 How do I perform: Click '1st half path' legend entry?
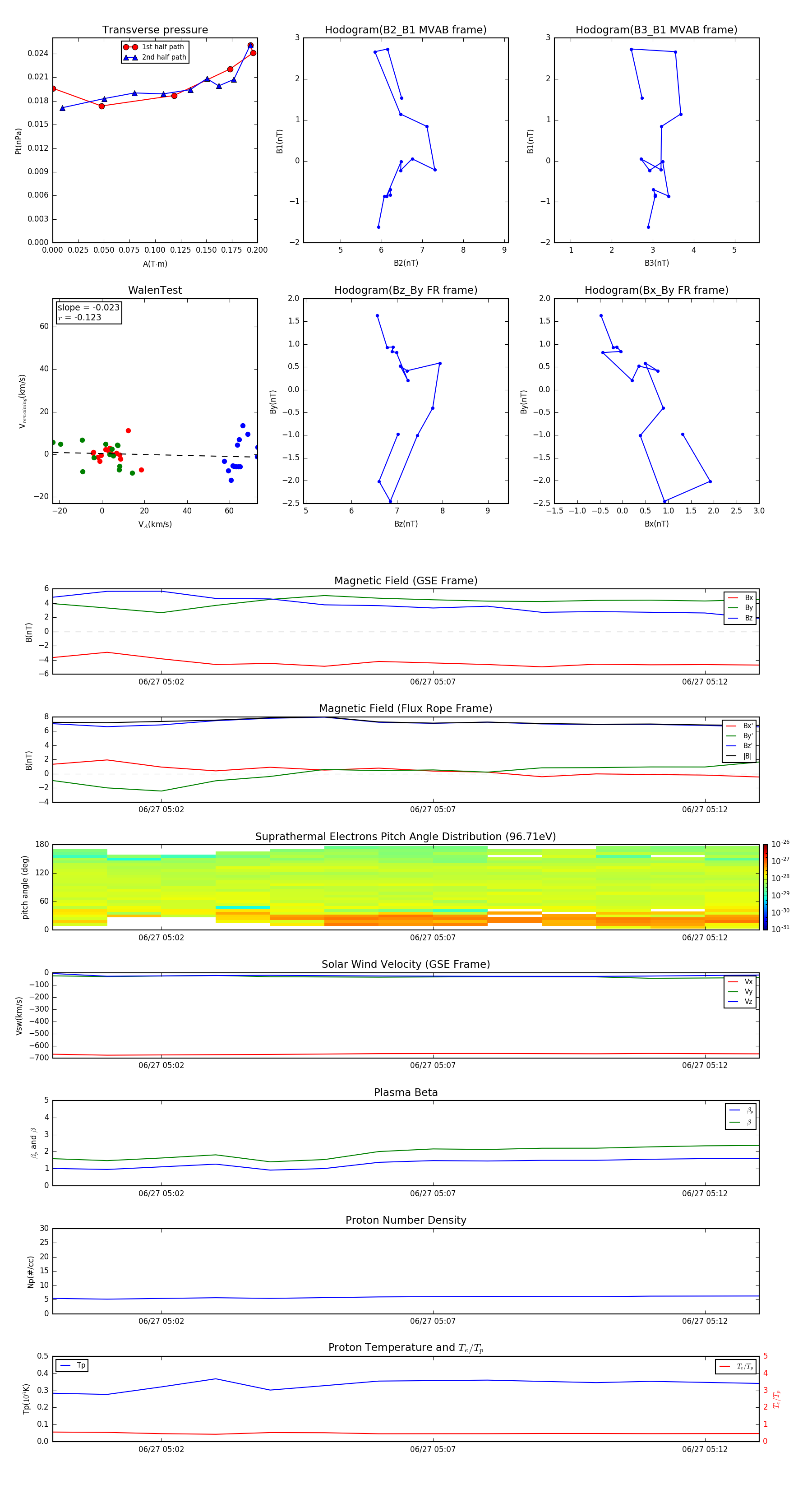click(154, 47)
